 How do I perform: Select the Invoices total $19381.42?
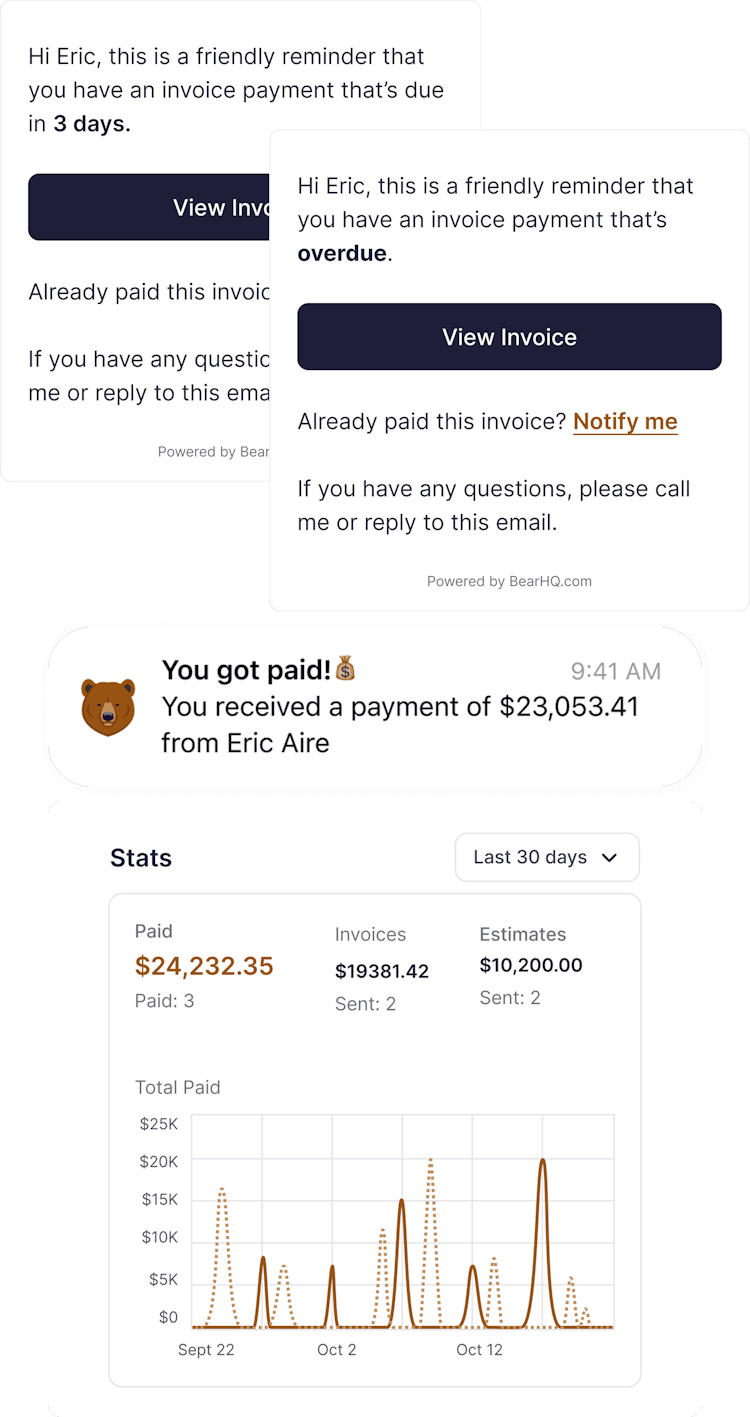pyautogui.click(x=382, y=971)
